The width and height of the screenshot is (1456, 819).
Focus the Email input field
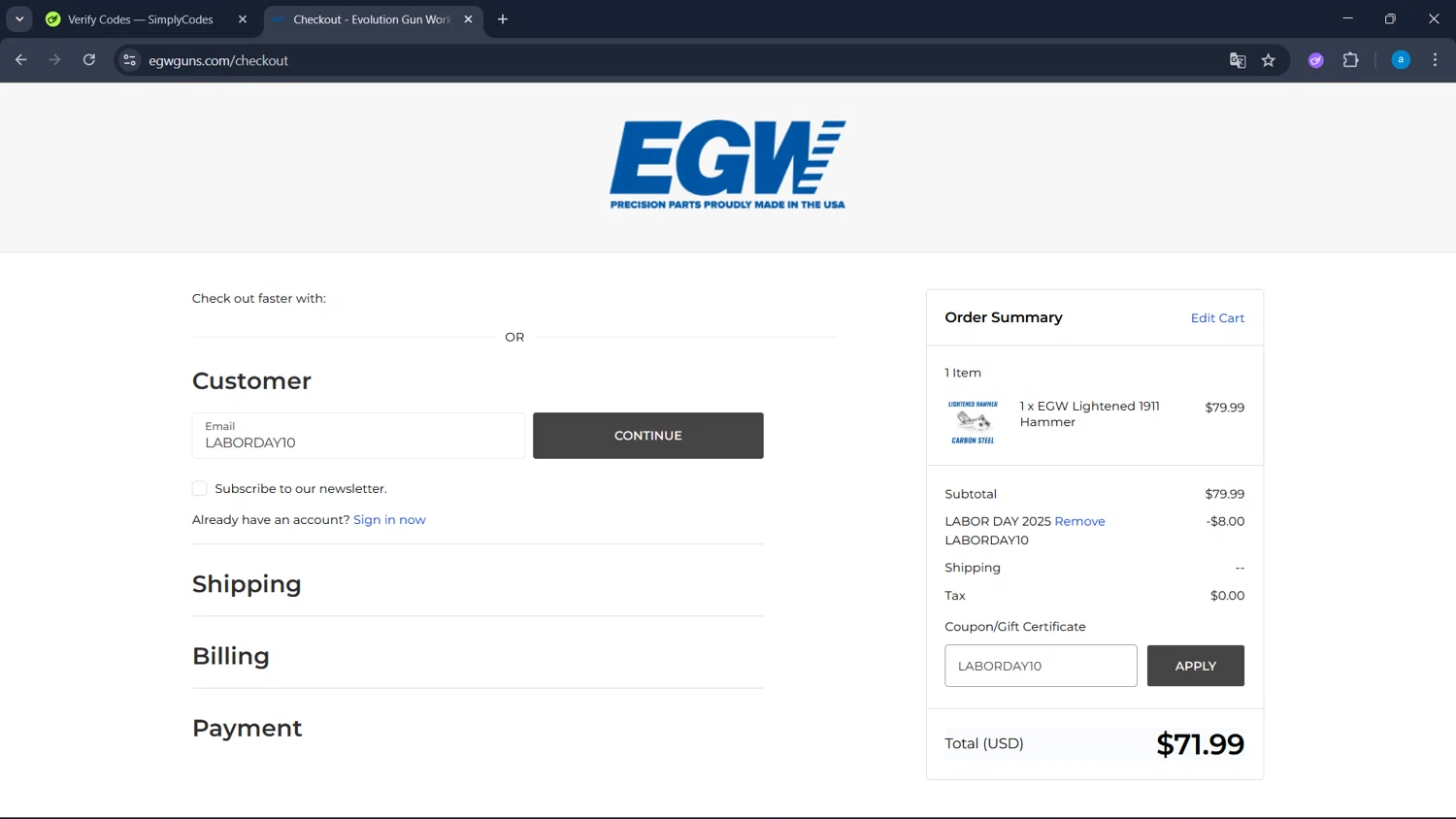click(x=358, y=436)
